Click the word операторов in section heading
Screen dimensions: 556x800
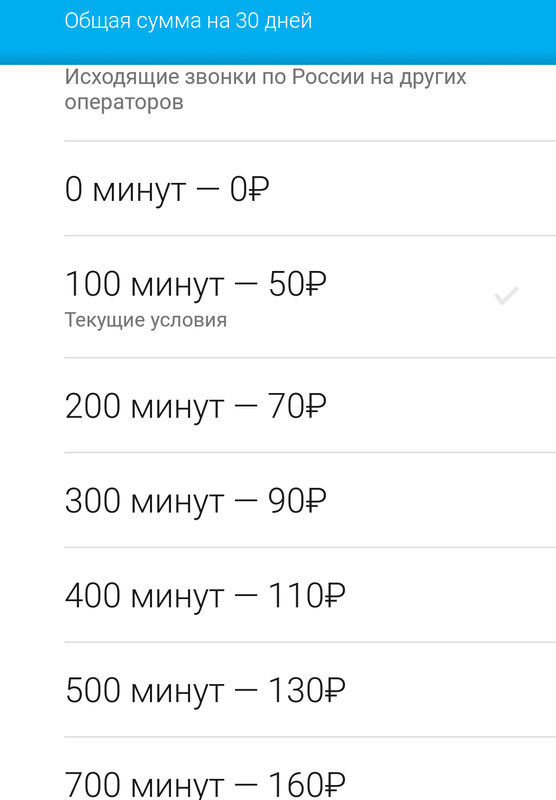pyautogui.click(x=124, y=102)
